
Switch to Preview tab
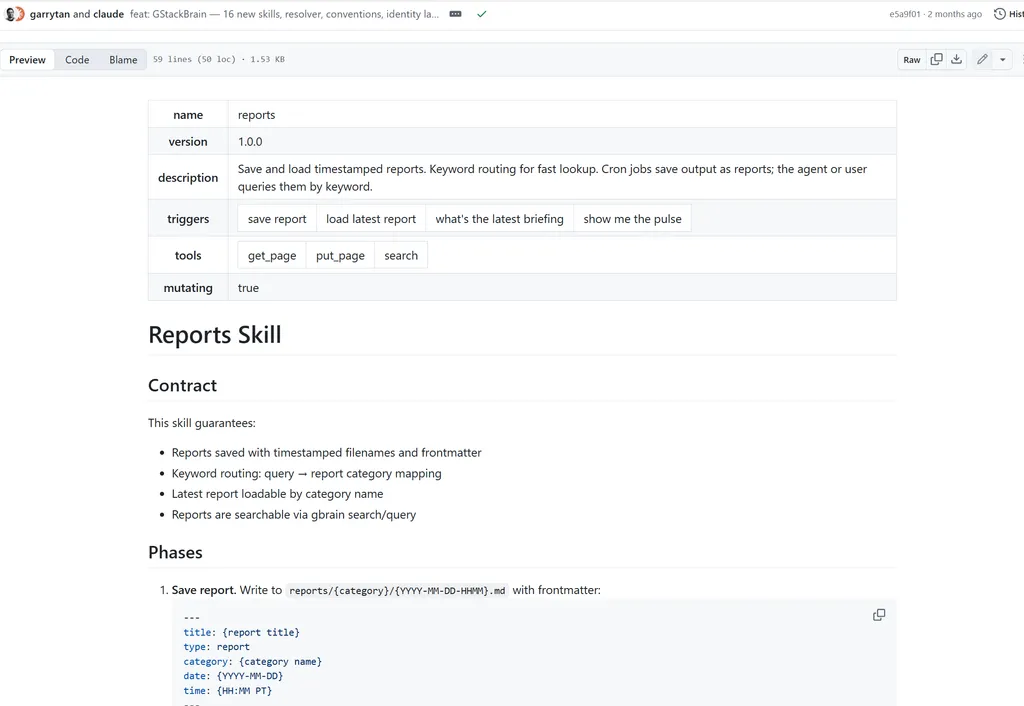tap(27, 59)
